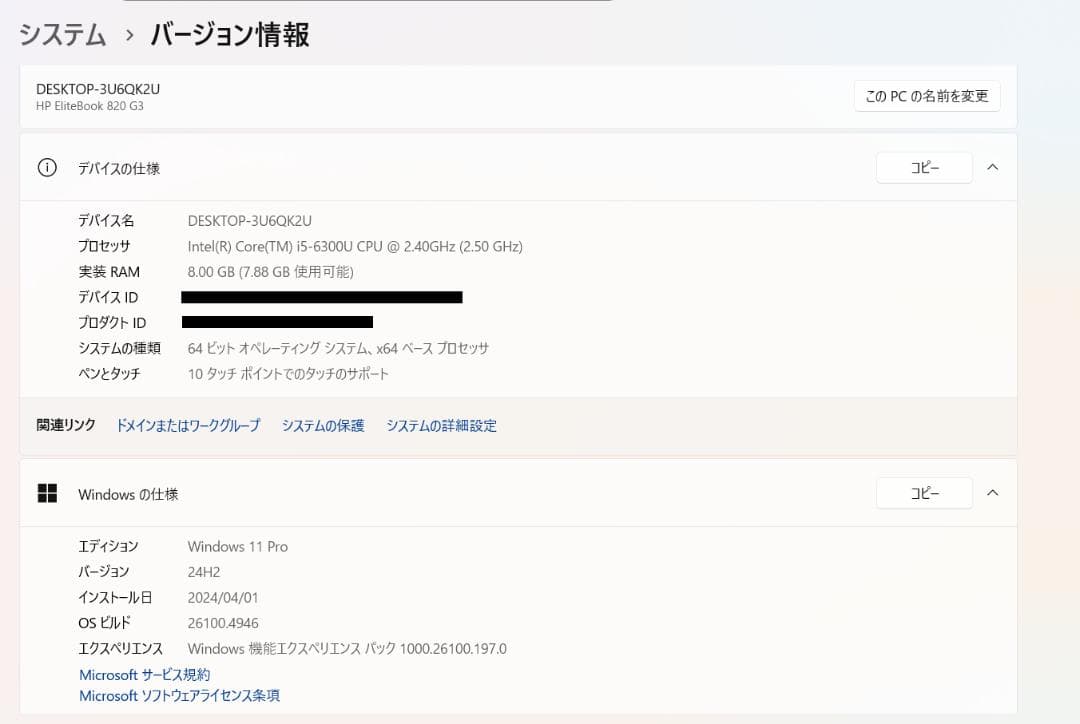Image resolution: width=1080 pixels, height=724 pixels.
Task: Copy the Windows specifications with コピー
Action: tap(924, 492)
